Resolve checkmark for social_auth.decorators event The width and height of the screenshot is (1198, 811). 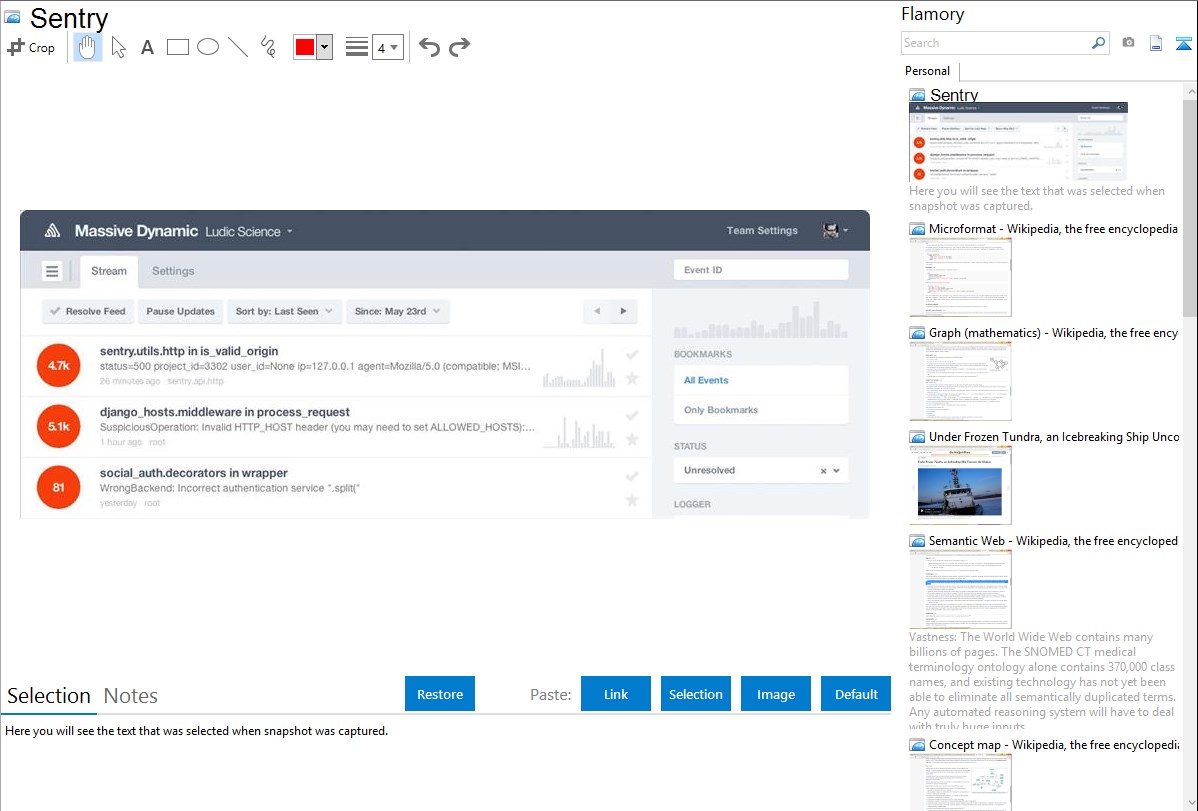click(632, 476)
